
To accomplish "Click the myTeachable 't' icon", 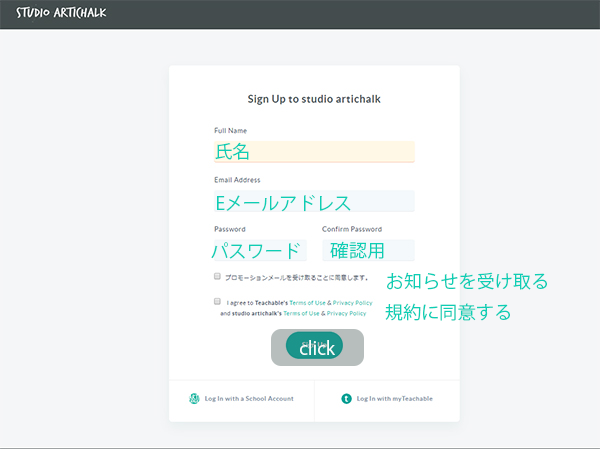I will tap(346, 399).
